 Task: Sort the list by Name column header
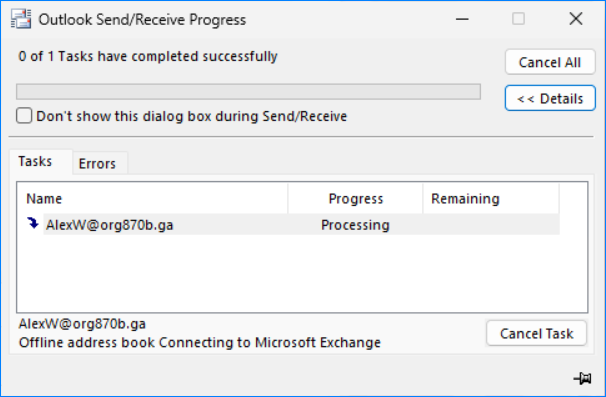coord(153,199)
